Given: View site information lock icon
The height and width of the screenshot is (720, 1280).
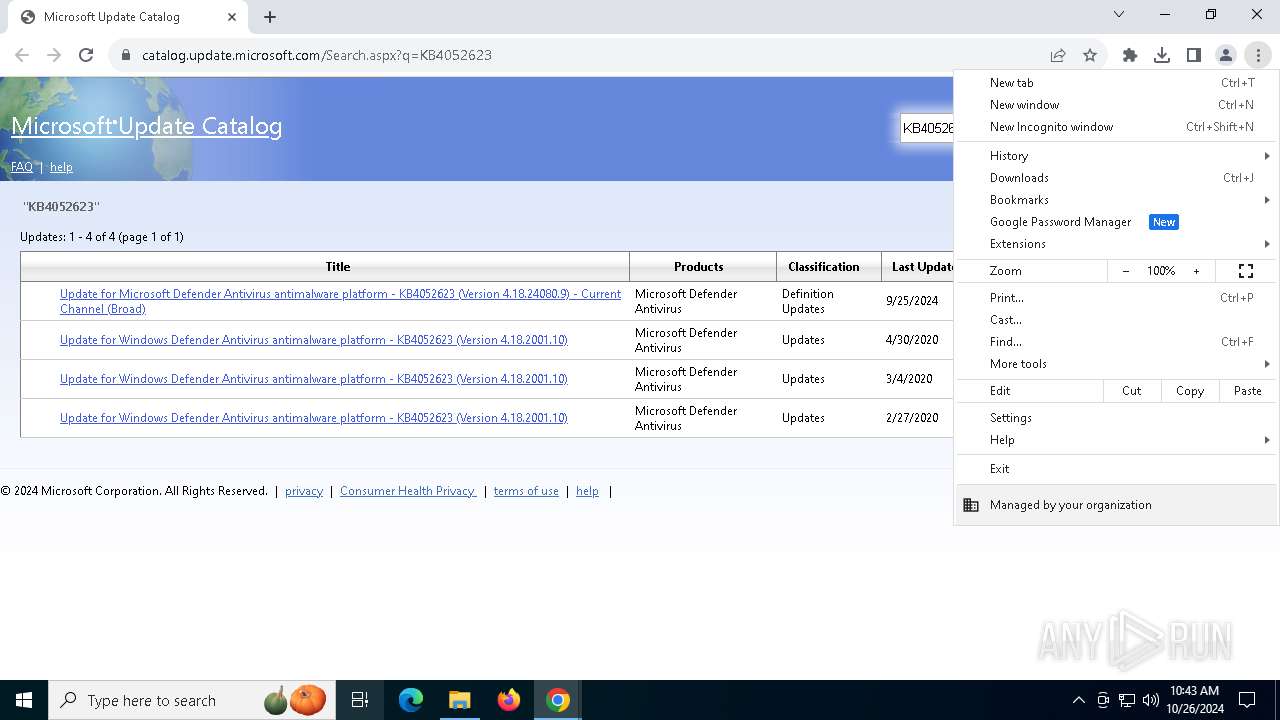Looking at the screenshot, I should point(126,55).
